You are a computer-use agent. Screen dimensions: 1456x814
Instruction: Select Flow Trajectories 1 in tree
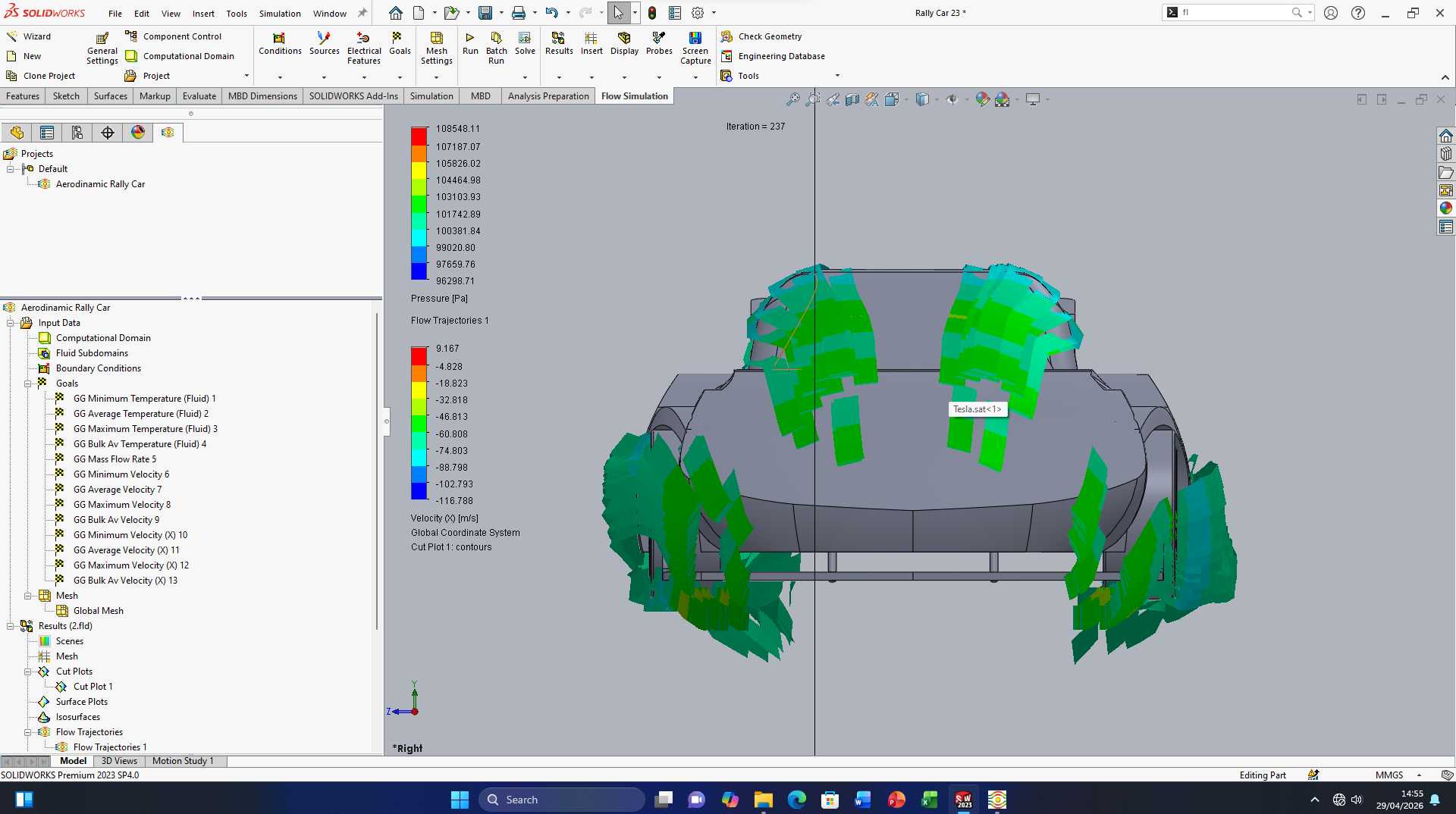pos(110,747)
